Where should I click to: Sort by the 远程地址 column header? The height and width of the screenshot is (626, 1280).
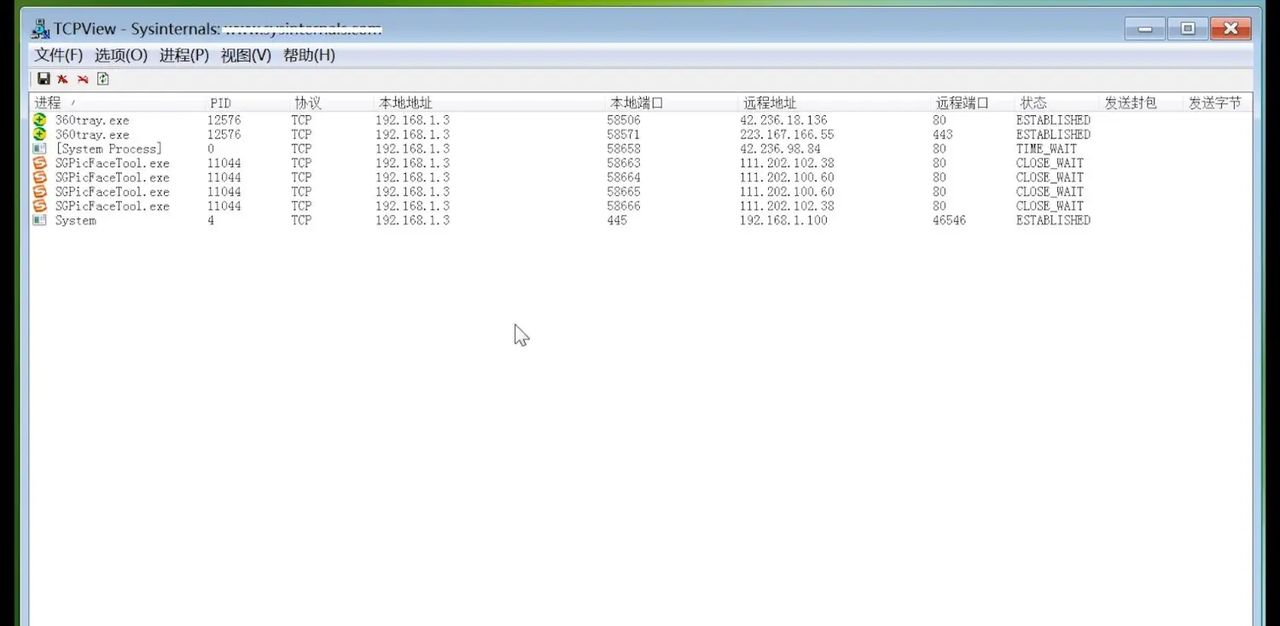(x=834, y=103)
